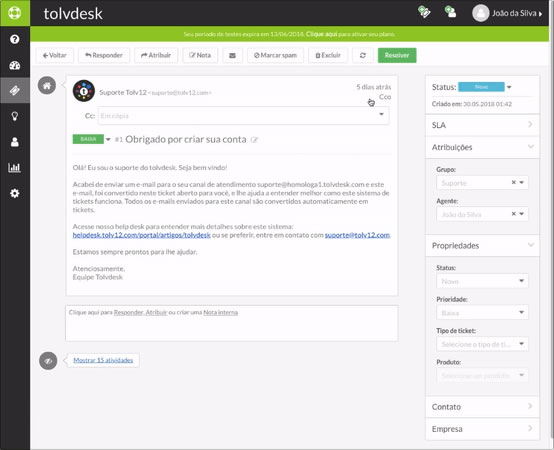Open the settings gear sidebar icon

14,193
